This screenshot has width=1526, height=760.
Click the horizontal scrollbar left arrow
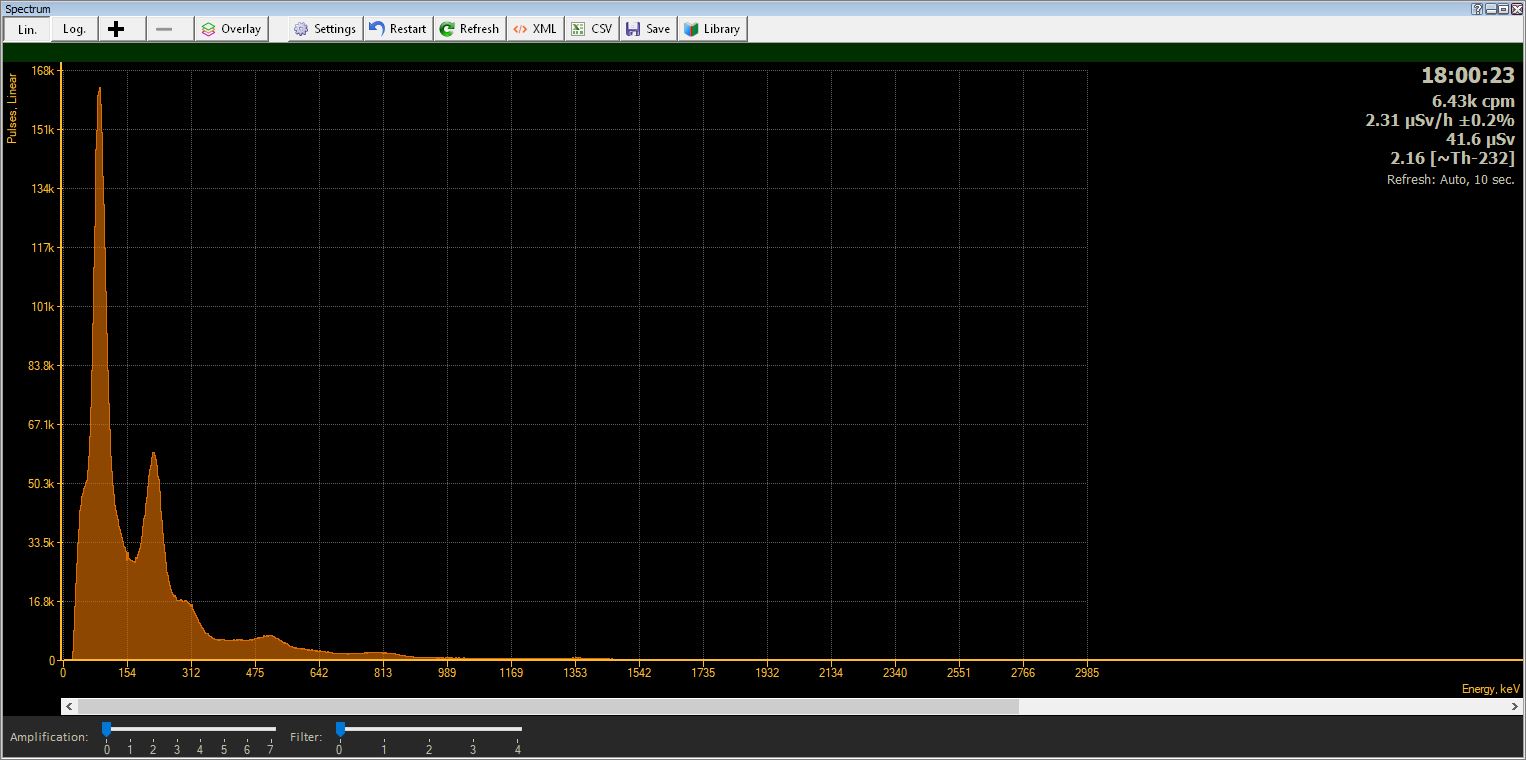(x=69, y=706)
